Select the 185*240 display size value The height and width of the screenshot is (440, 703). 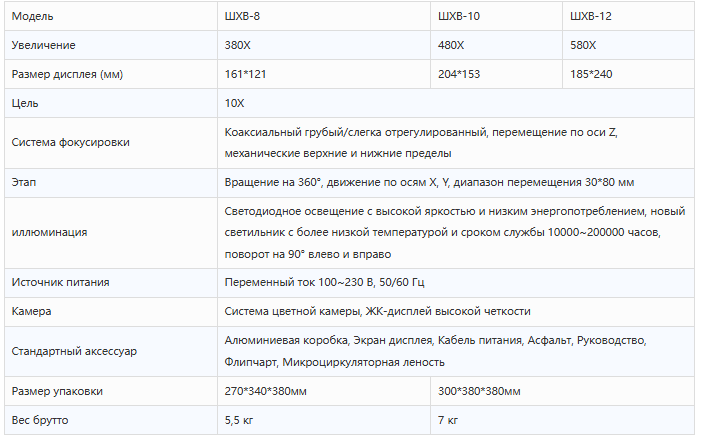point(591,74)
